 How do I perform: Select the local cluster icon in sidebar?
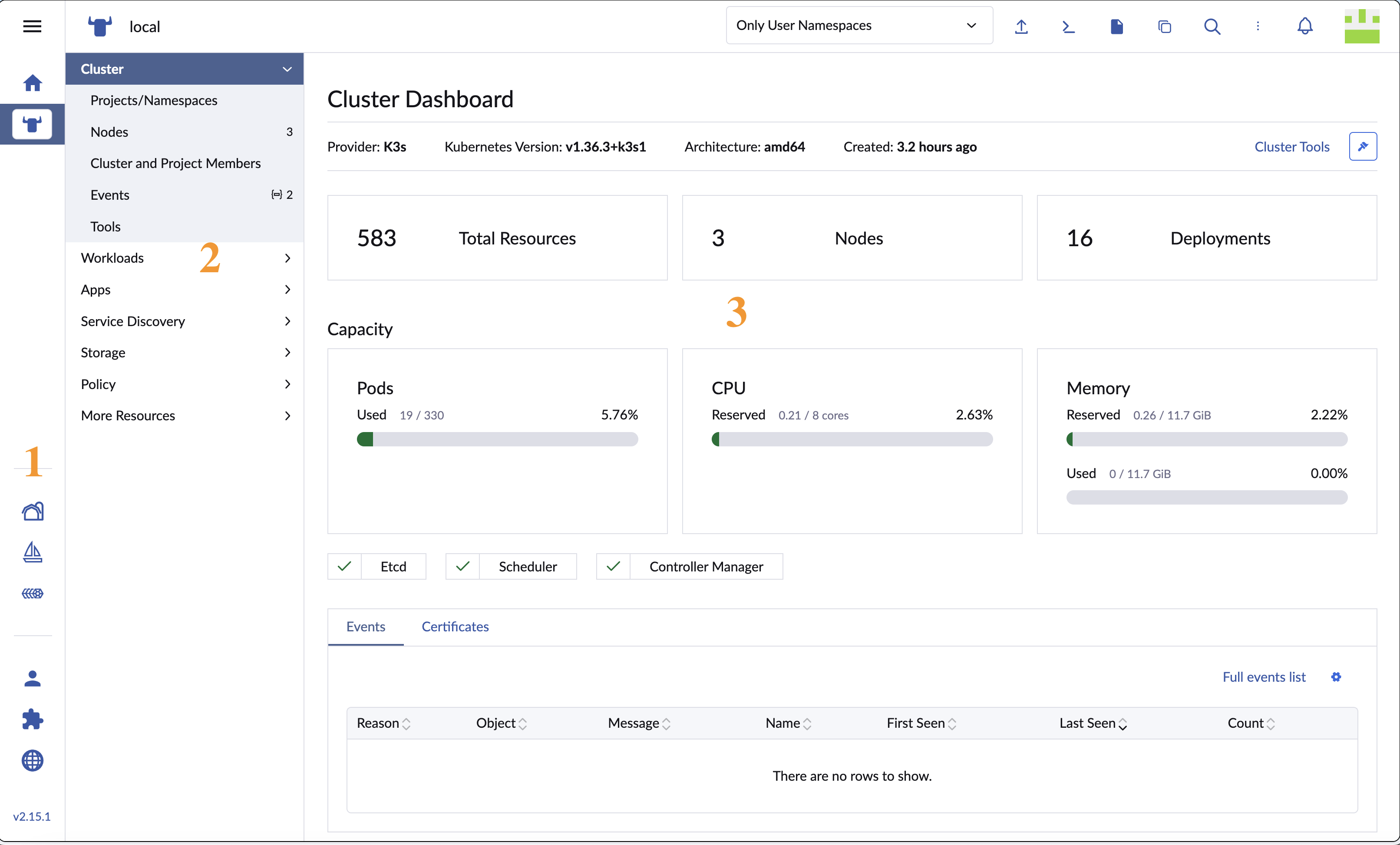[x=32, y=124]
